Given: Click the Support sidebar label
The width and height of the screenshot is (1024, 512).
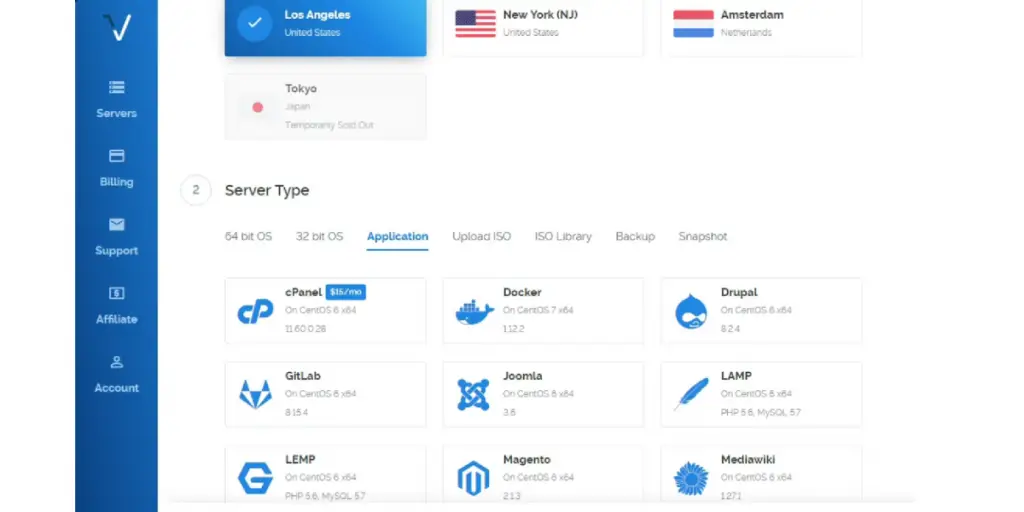Looking at the screenshot, I should click(x=117, y=250).
